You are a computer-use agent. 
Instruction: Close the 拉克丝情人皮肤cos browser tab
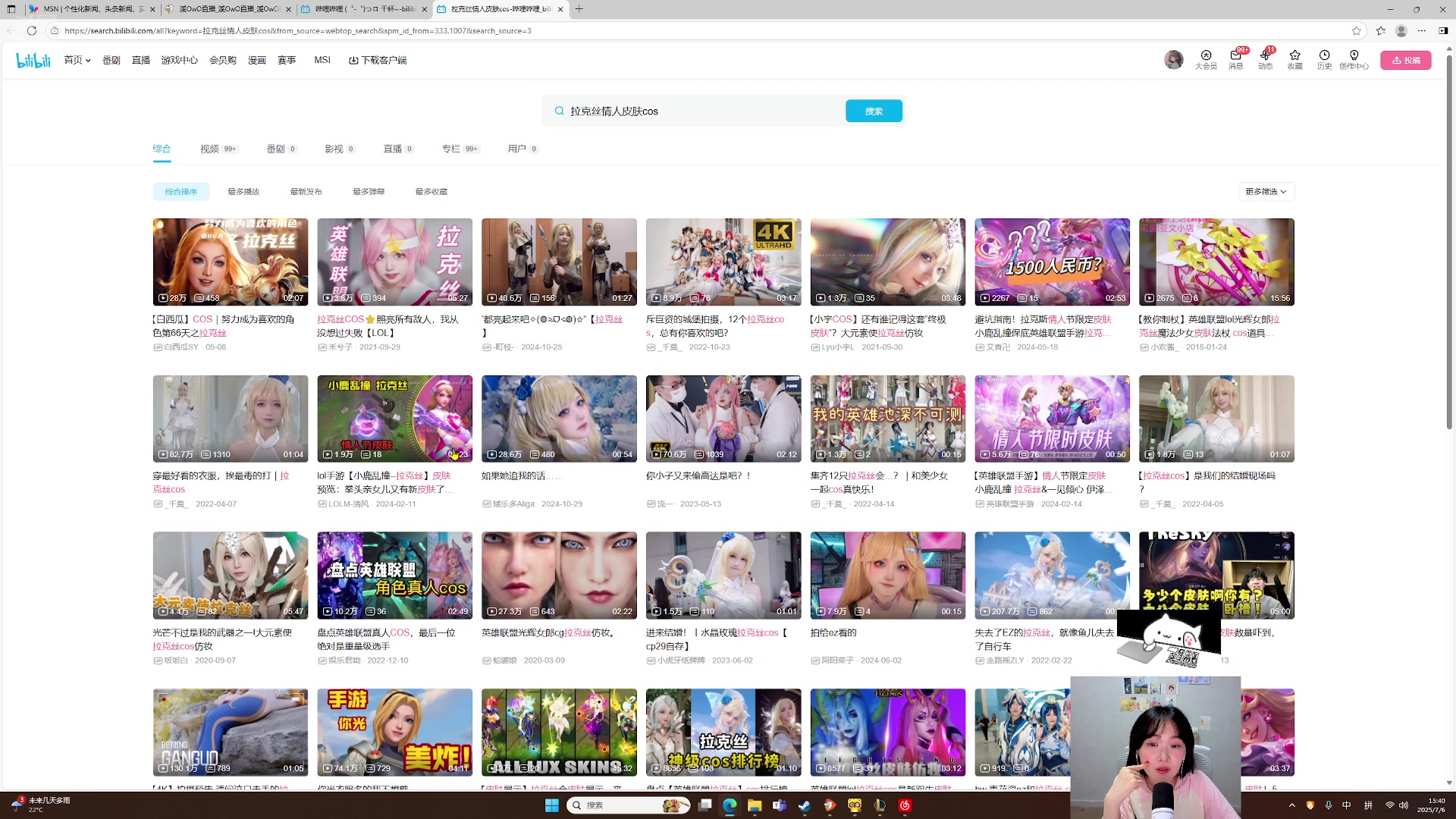(x=560, y=9)
